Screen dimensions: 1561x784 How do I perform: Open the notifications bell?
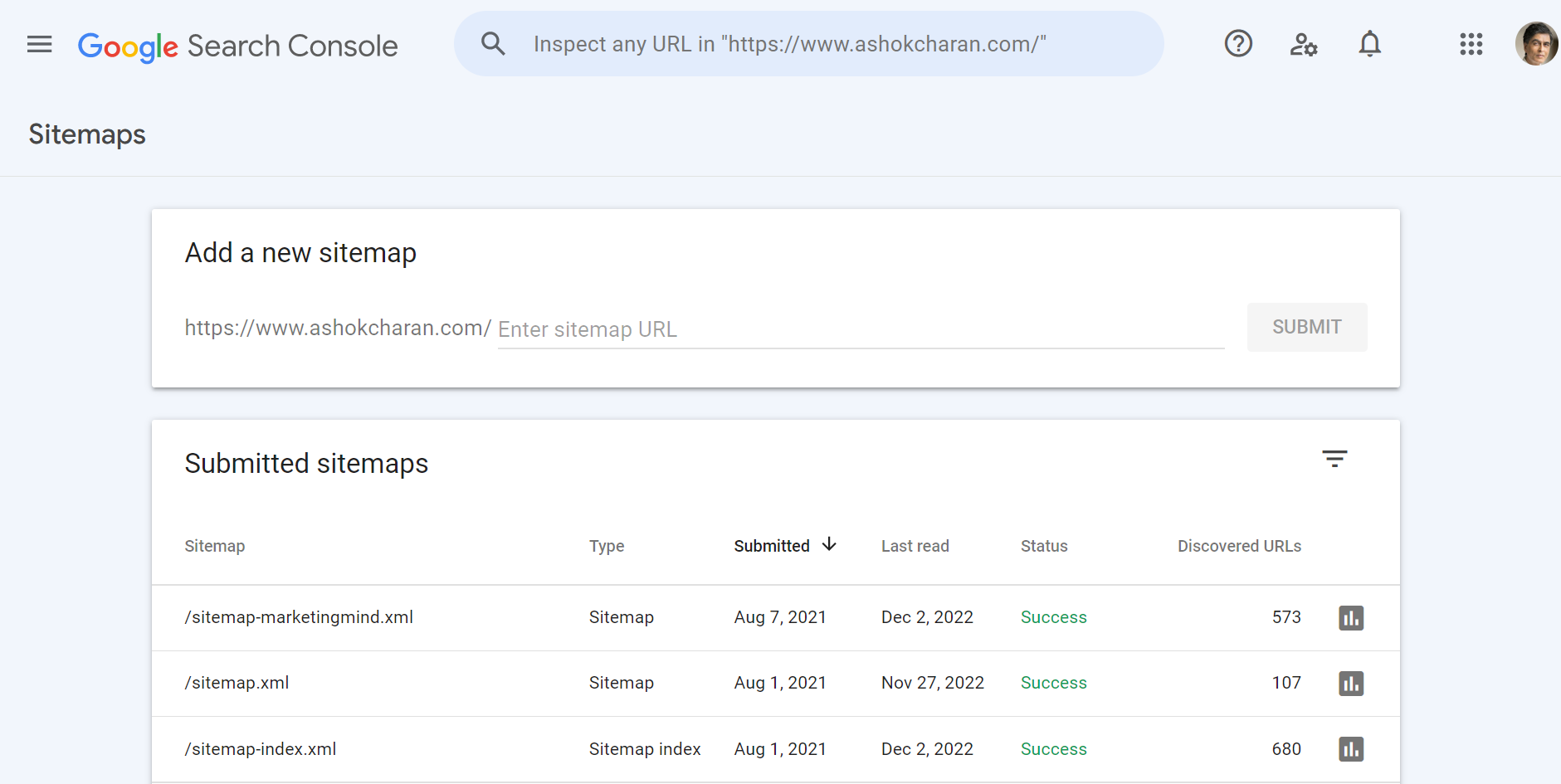coord(1370,44)
